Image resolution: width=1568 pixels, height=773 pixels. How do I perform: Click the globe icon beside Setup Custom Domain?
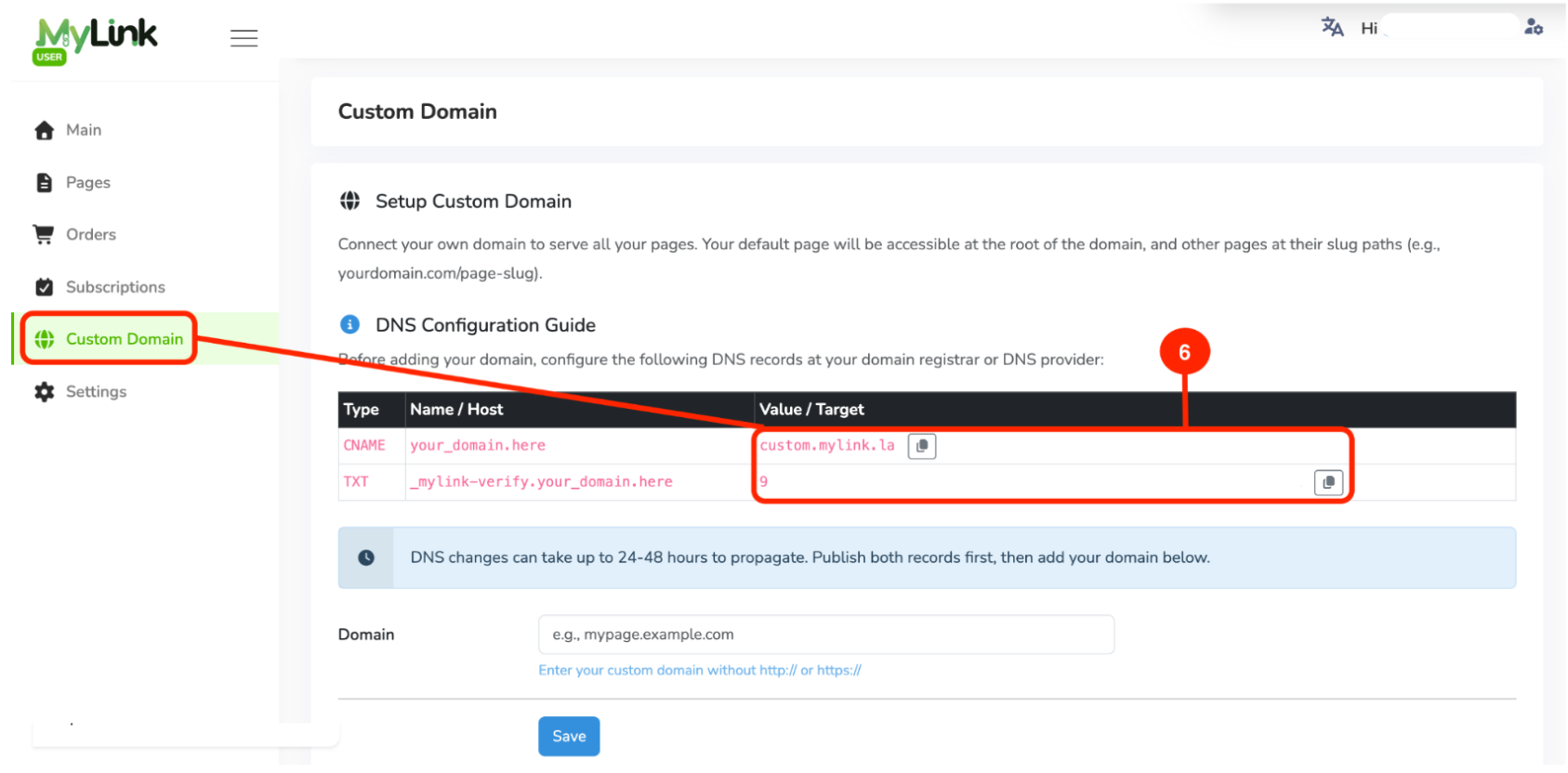(349, 201)
